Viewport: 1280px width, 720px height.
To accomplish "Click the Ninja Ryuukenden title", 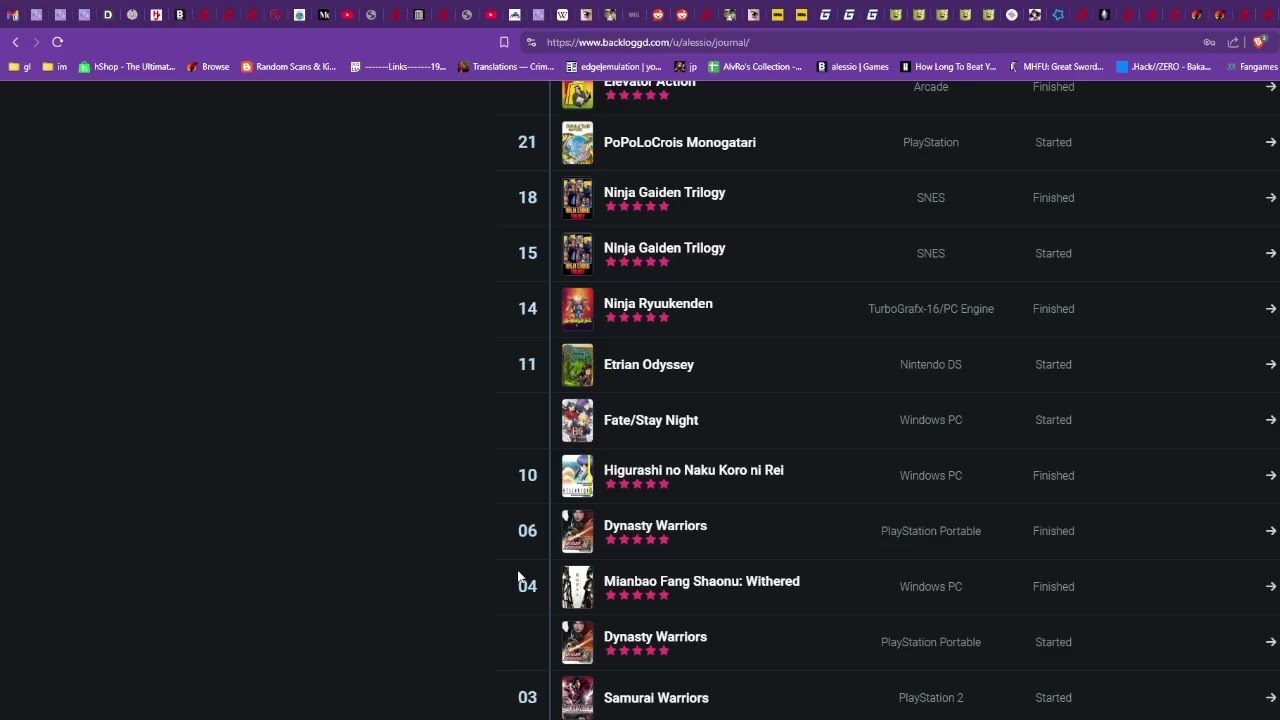I will pyautogui.click(x=658, y=303).
